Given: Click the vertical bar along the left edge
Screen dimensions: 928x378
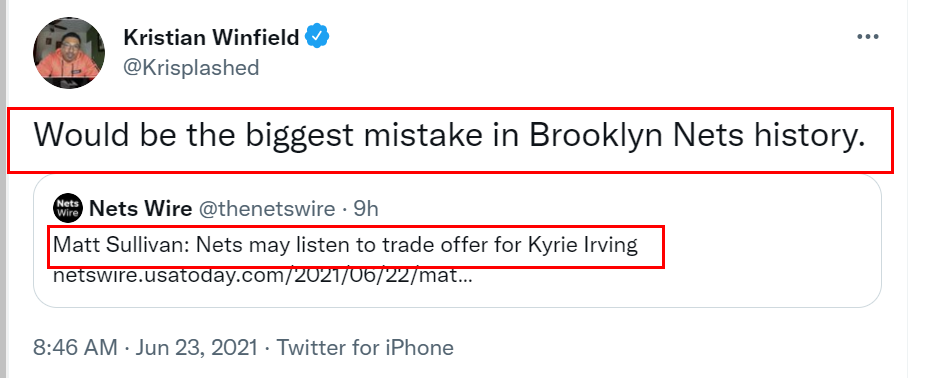Looking at the screenshot, I should tap(3, 189).
